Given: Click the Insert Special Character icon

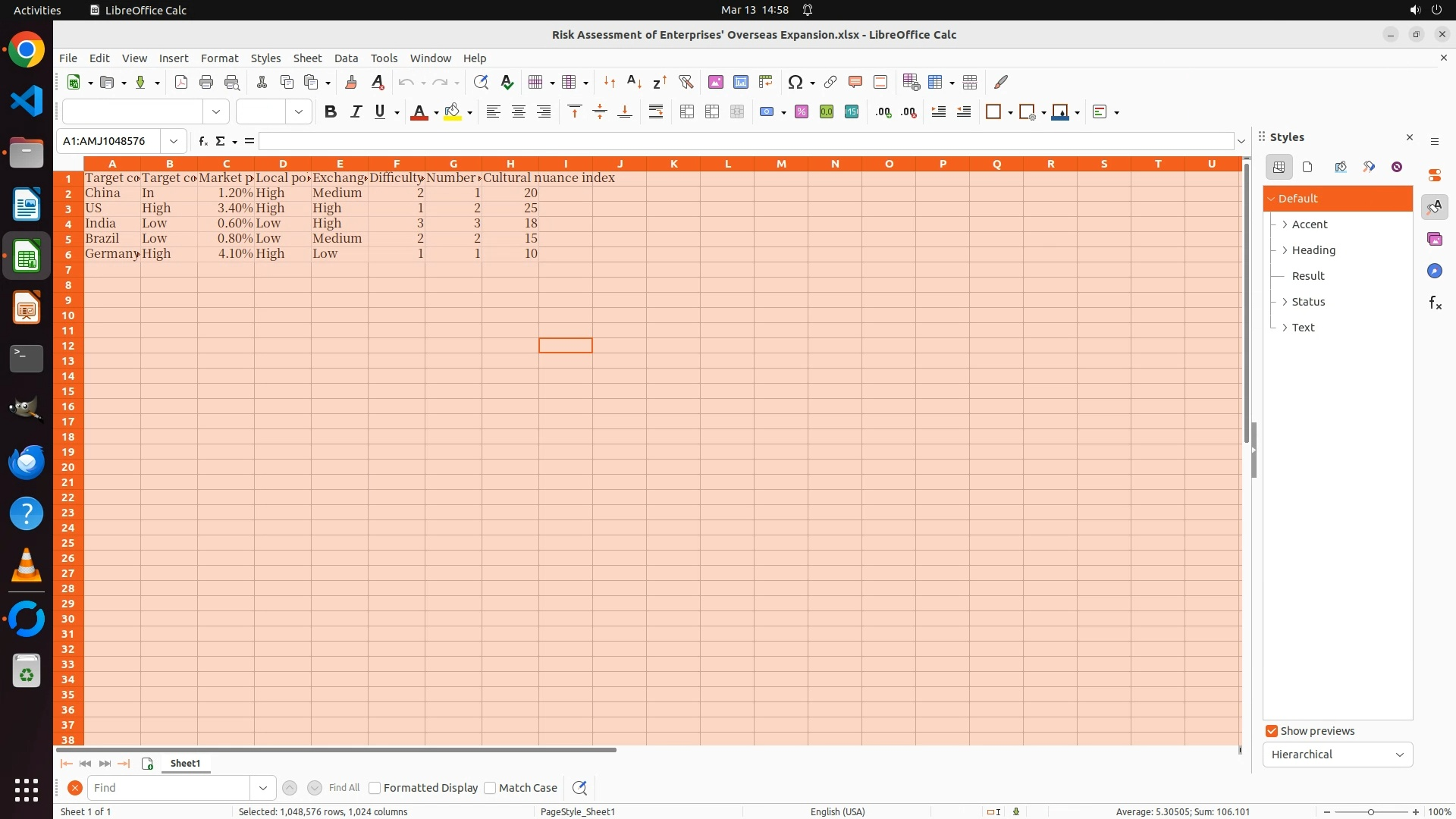Looking at the screenshot, I should pos(795,82).
